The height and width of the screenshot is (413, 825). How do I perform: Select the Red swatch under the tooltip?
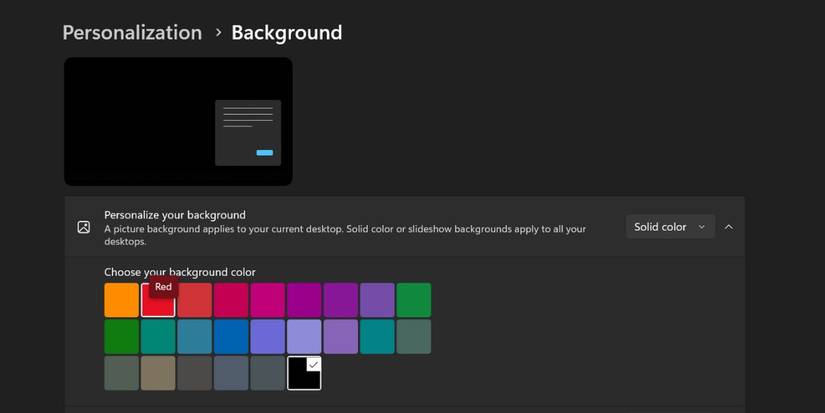click(x=158, y=301)
